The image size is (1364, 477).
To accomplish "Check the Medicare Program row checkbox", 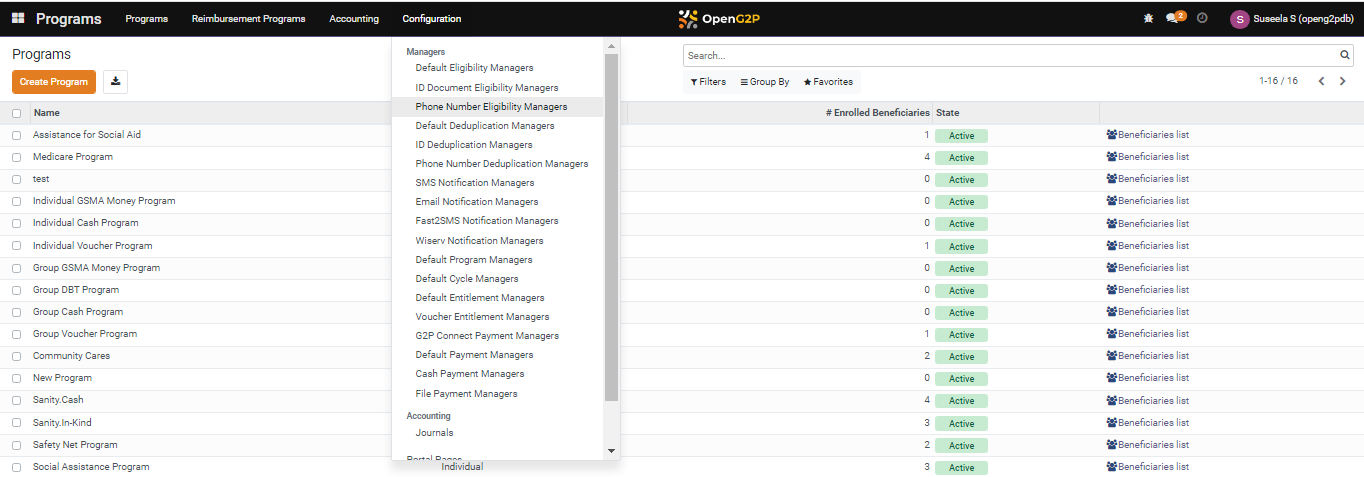I will click(x=16, y=157).
